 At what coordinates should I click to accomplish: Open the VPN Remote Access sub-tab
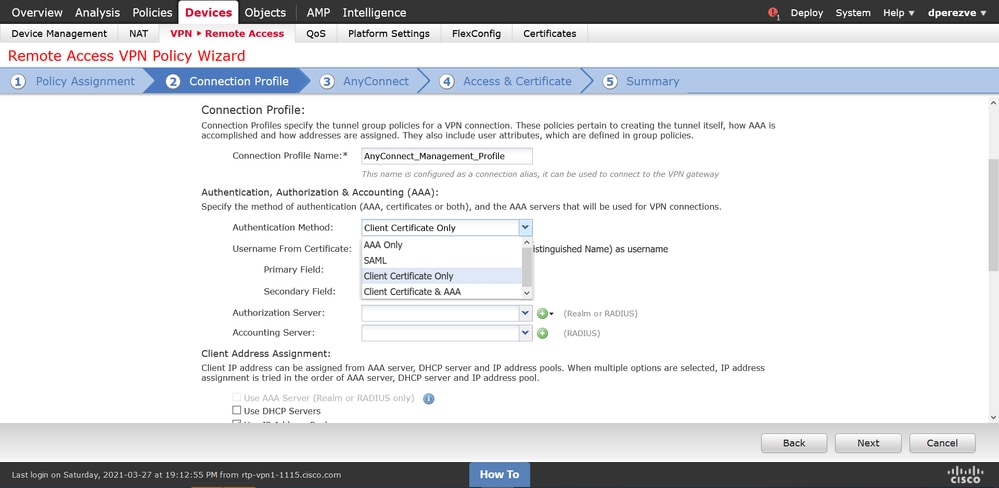[227, 34]
